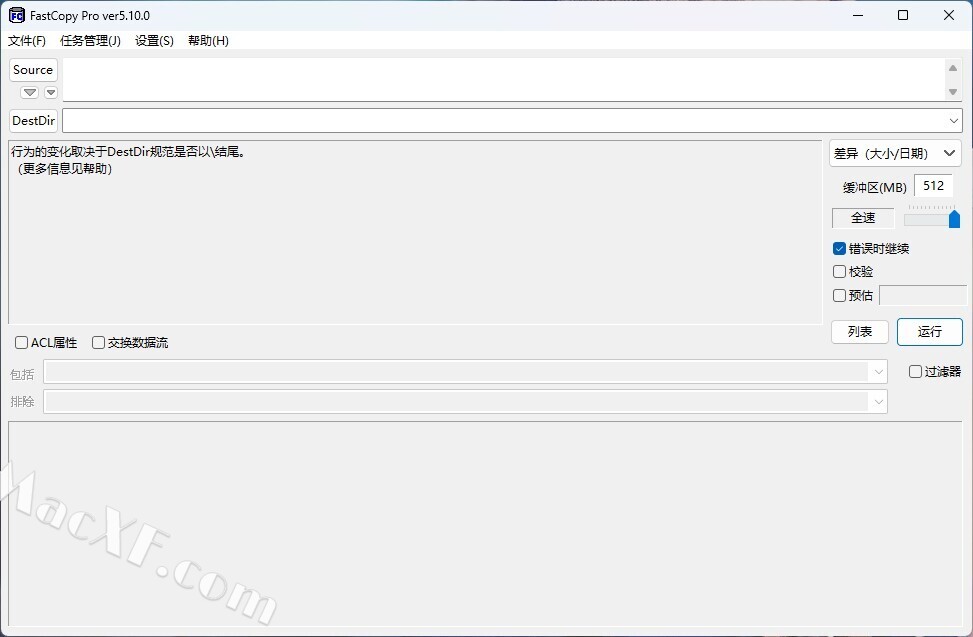Click the Source box scroll-up arrow

953,67
